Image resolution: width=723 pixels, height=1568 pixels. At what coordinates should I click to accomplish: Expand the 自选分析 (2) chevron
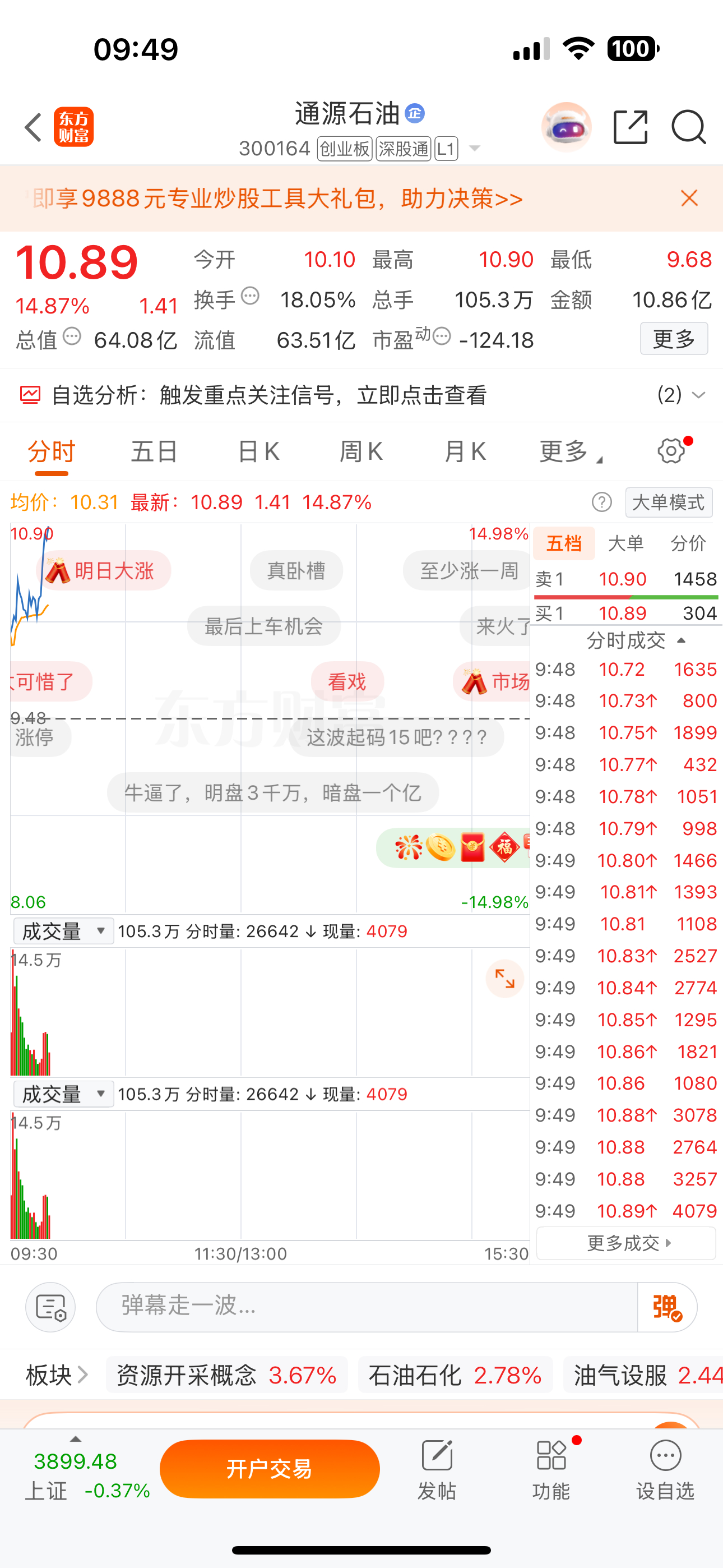tap(699, 395)
